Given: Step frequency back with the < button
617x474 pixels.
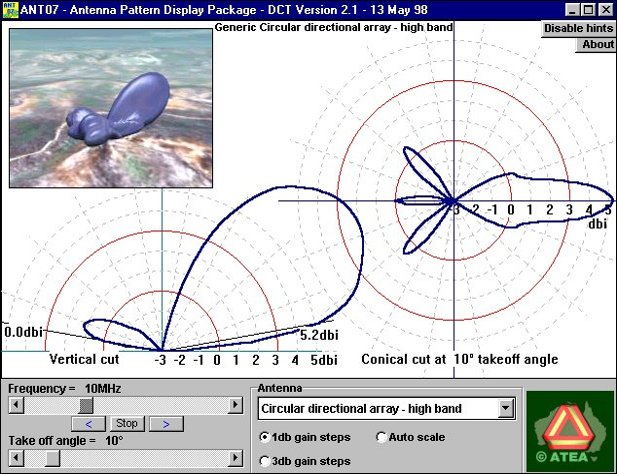Looking at the screenshot, I should point(89,424).
